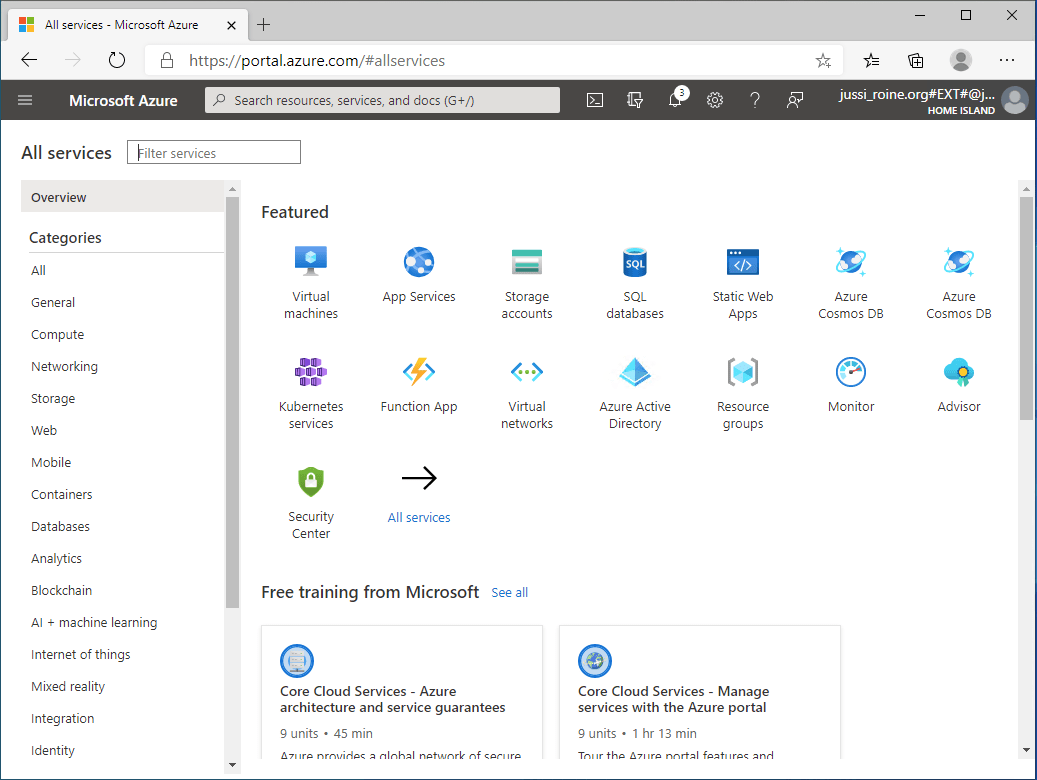Focus the Filter services input box
Screen dimensions: 1037x780
coord(214,152)
